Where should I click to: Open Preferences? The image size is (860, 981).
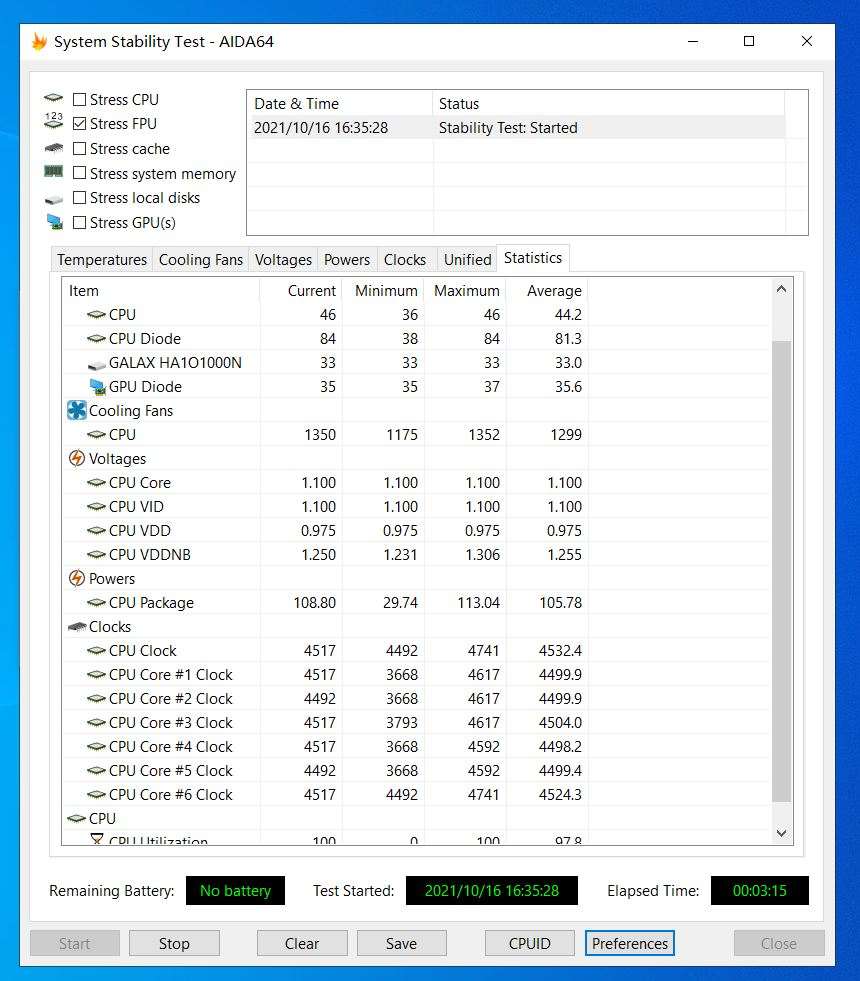[x=630, y=943]
